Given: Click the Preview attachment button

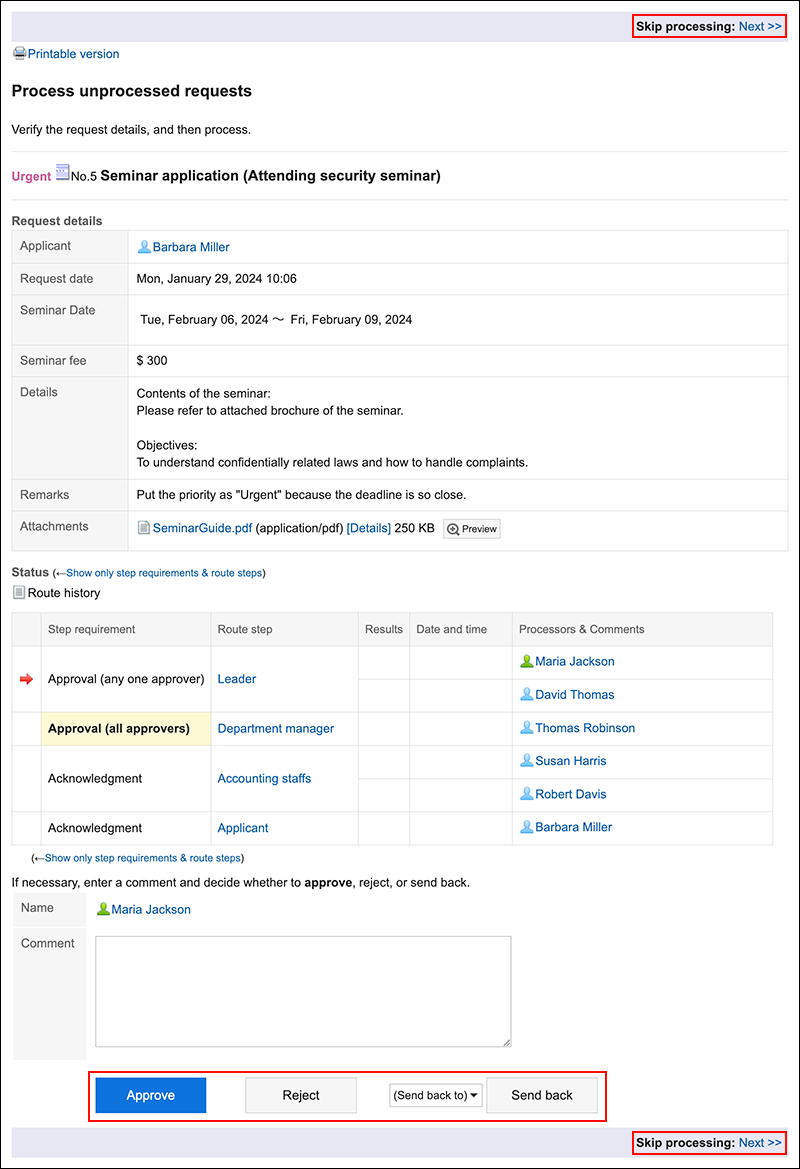Looking at the screenshot, I should point(471,529).
